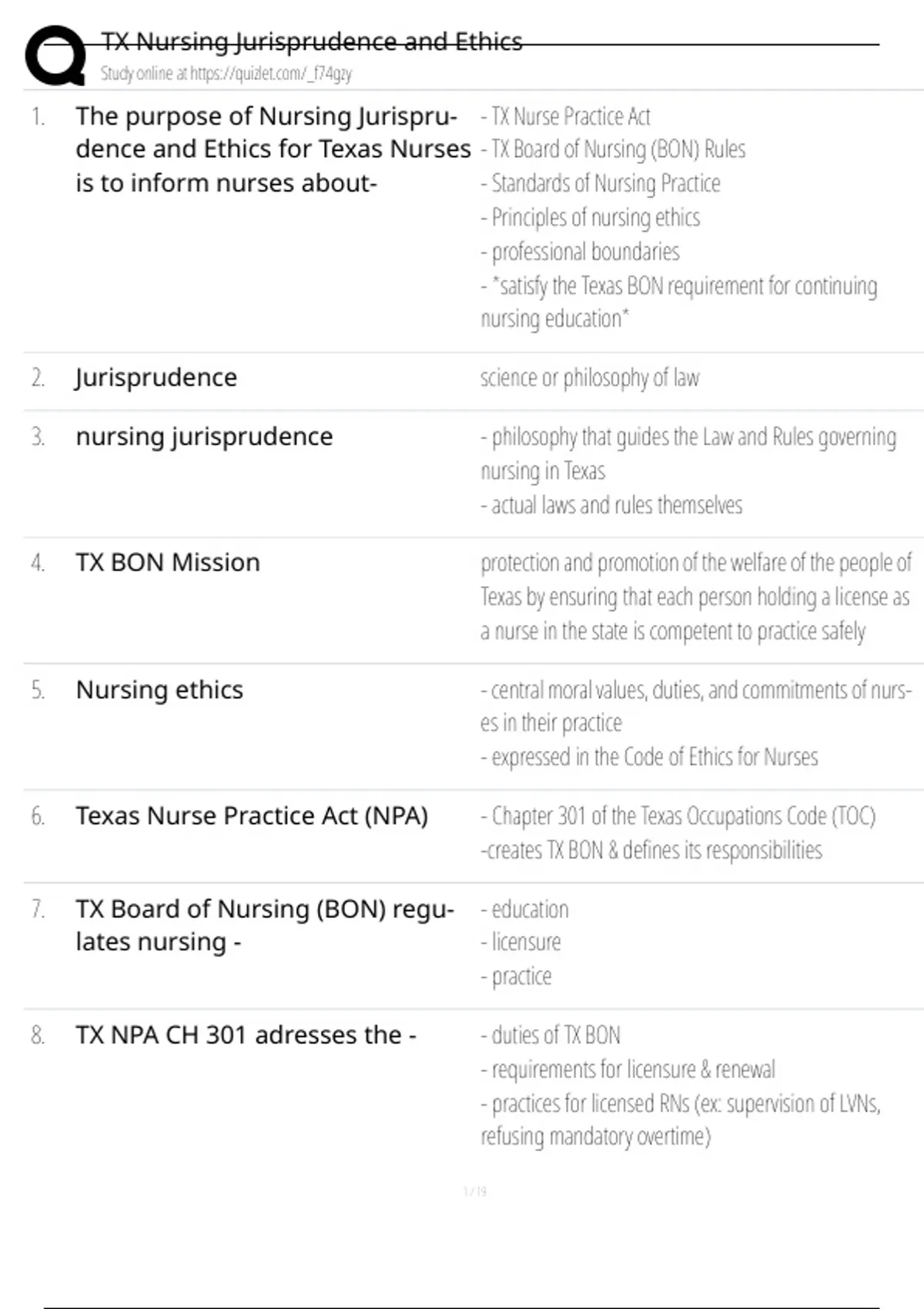Click the 'TX NPA CH 301 adresses the' term
The image size is (924, 1309).
(x=246, y=1035)
